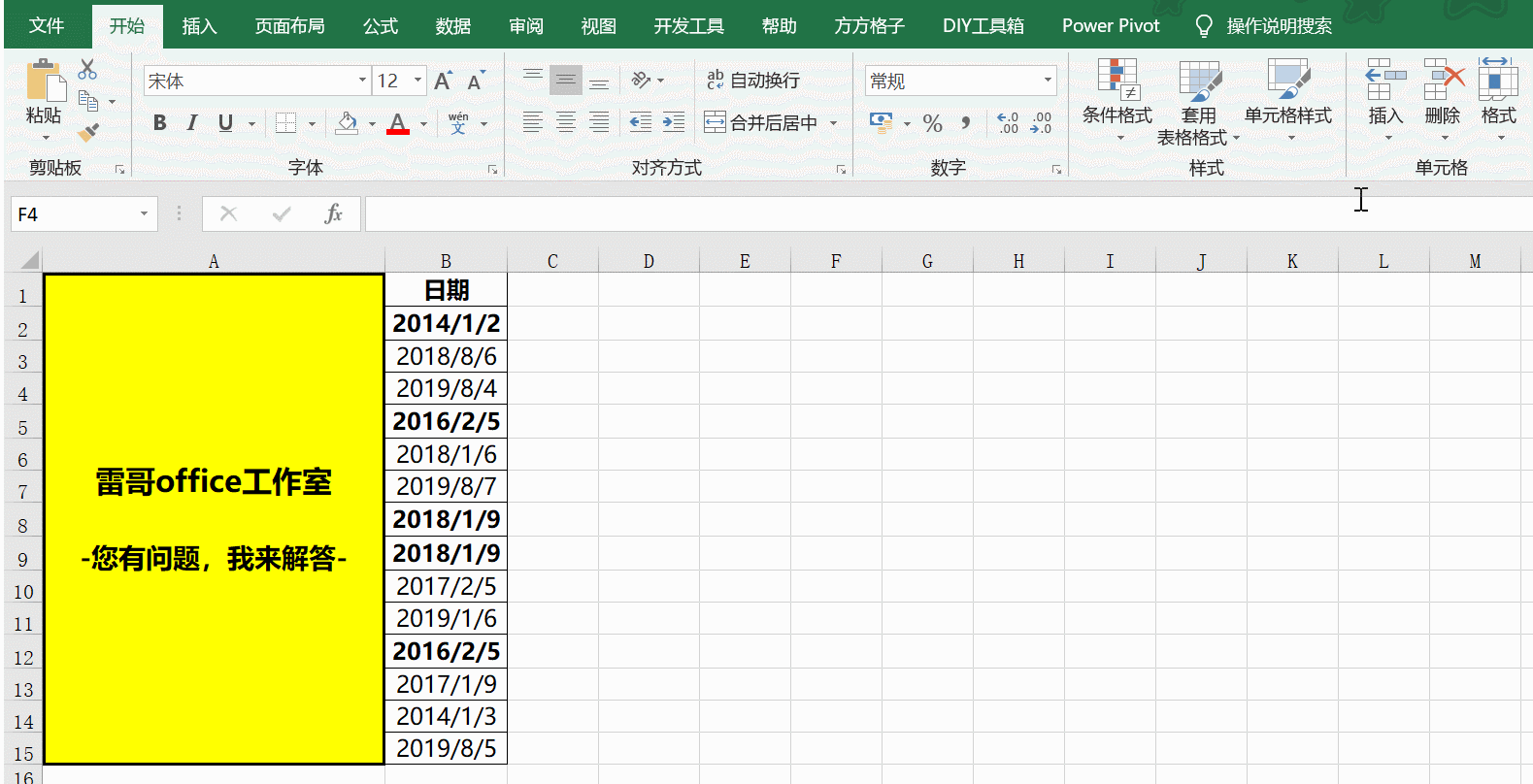
Task: Toggle 合并后居中 merge and center
Action: (761, 123)
